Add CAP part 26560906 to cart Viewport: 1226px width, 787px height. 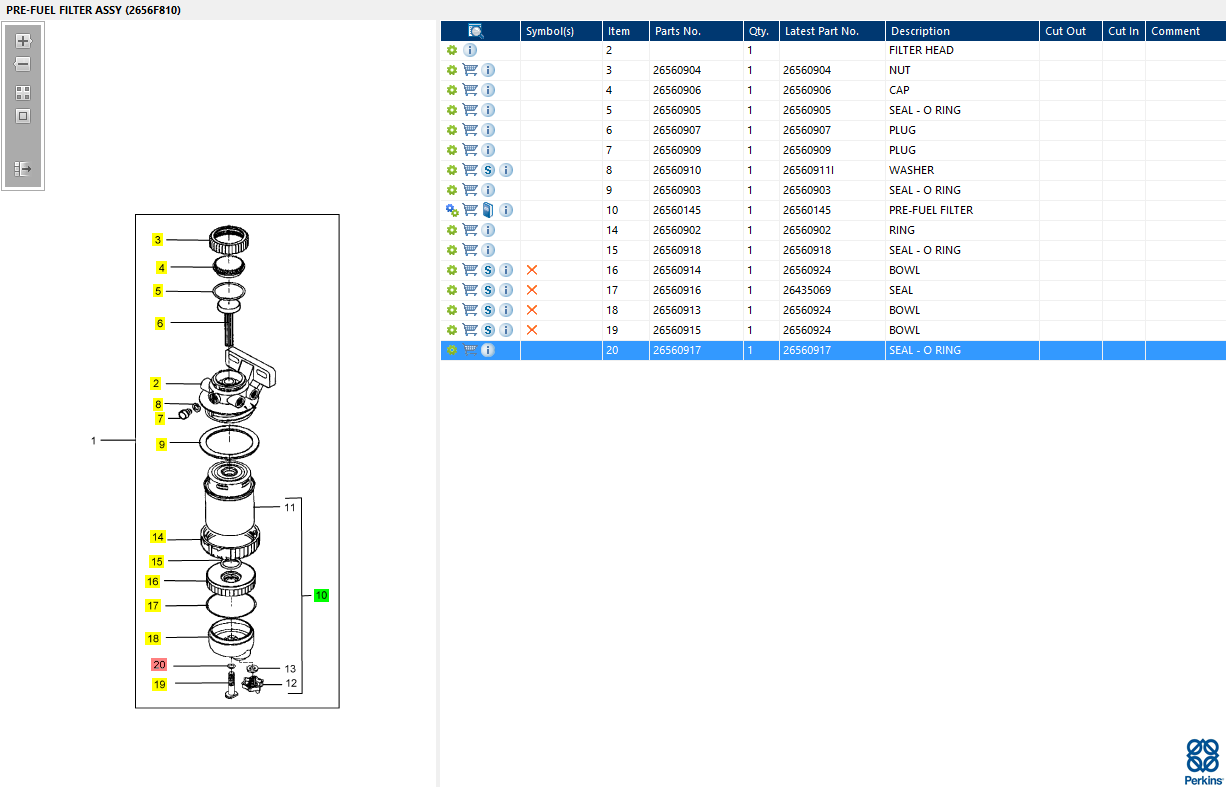[x=470, y=90]
